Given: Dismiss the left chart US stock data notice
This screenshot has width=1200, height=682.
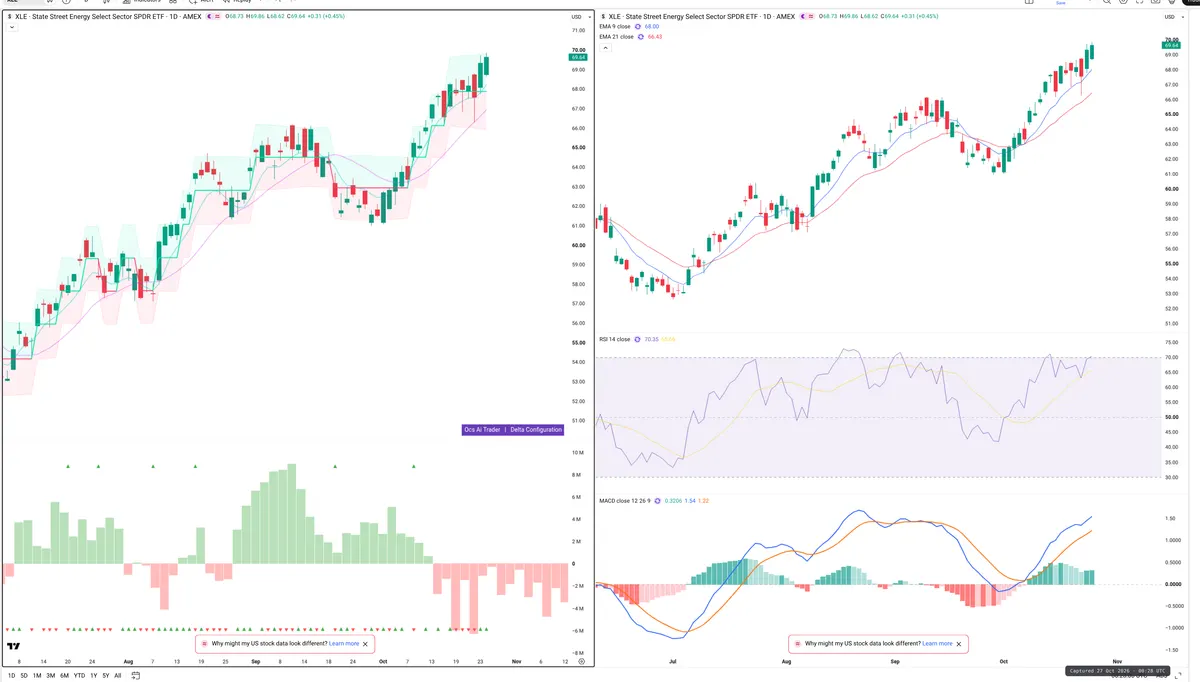Looking at the screenshot, I should tap(366, 644).
